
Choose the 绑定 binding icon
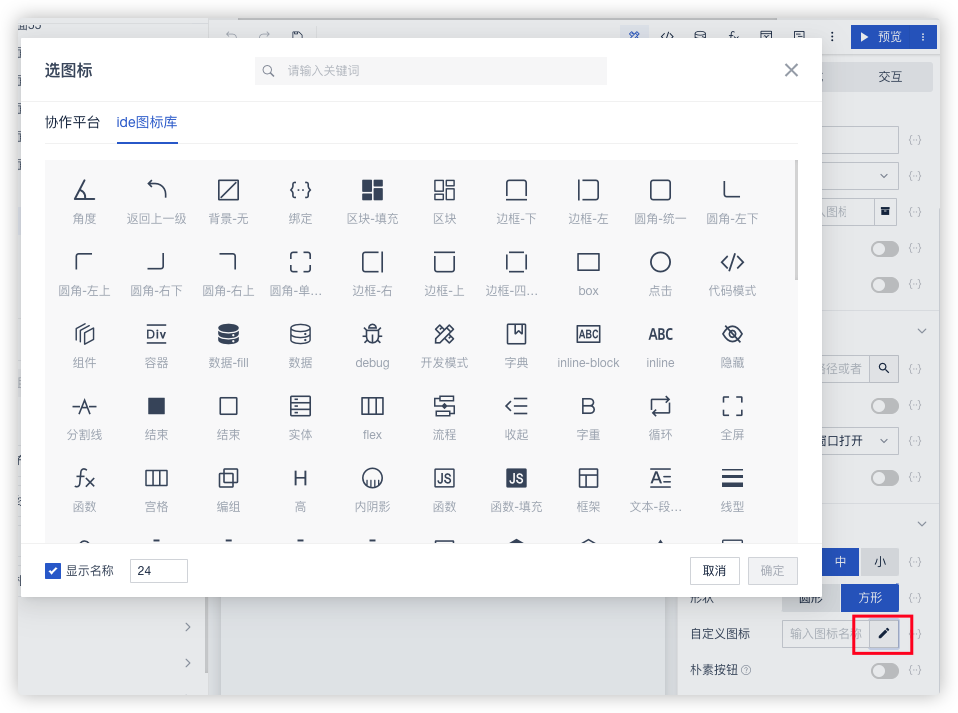(x=300, y=190)
